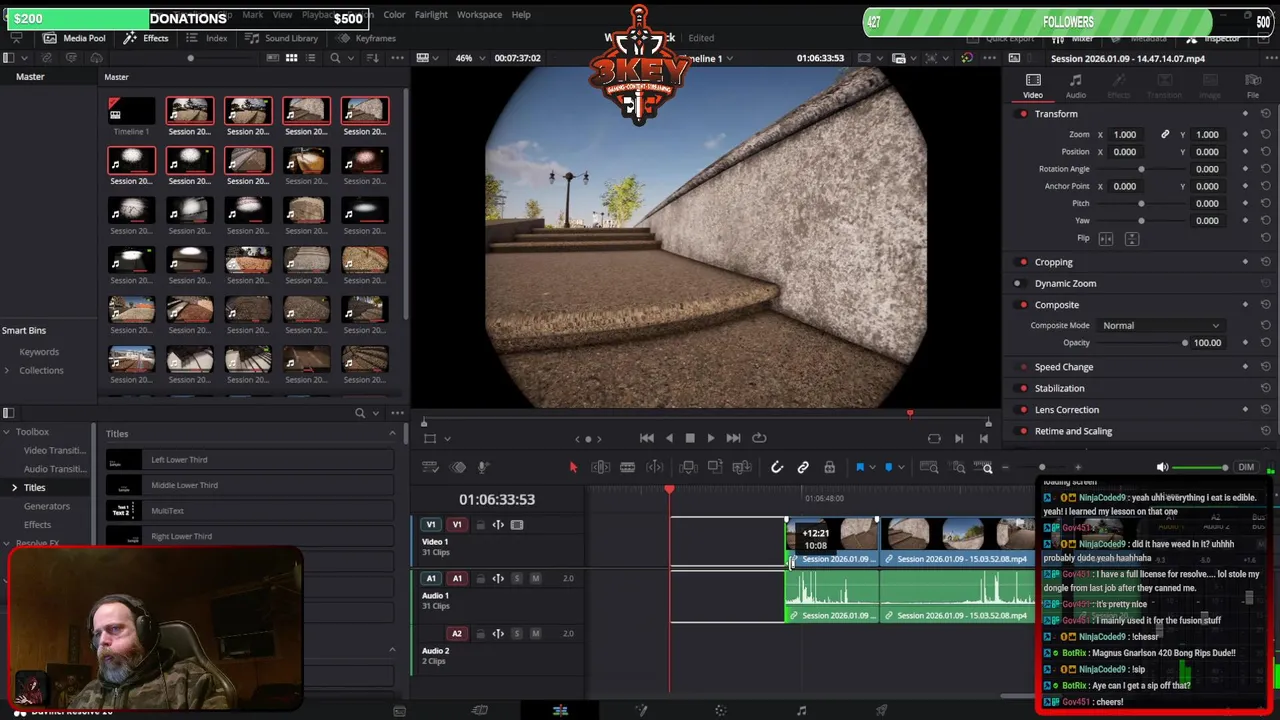Jump to the last frame
This screenshot has width=1280, height=720.
coord(733,438)
